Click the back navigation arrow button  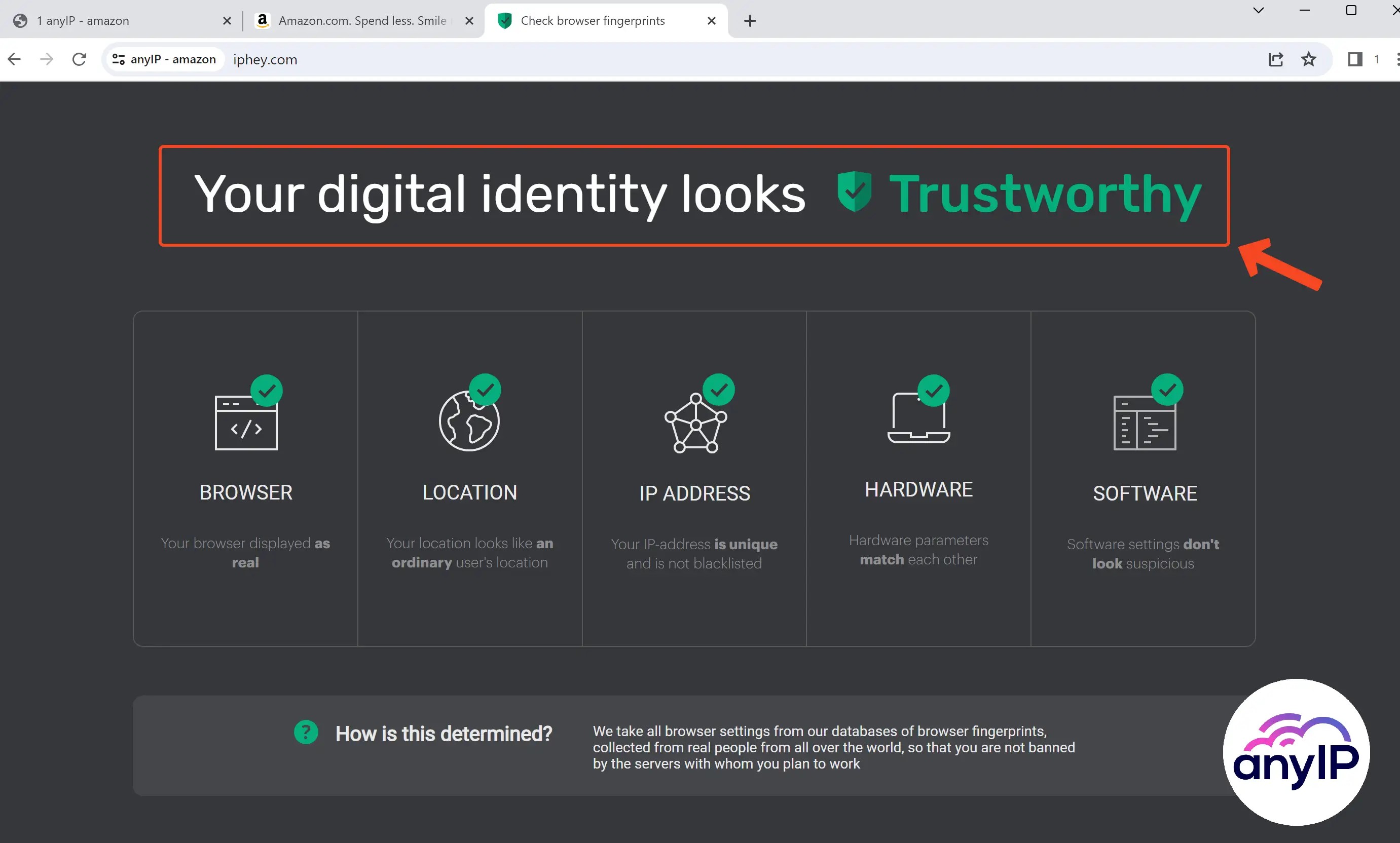14,59
